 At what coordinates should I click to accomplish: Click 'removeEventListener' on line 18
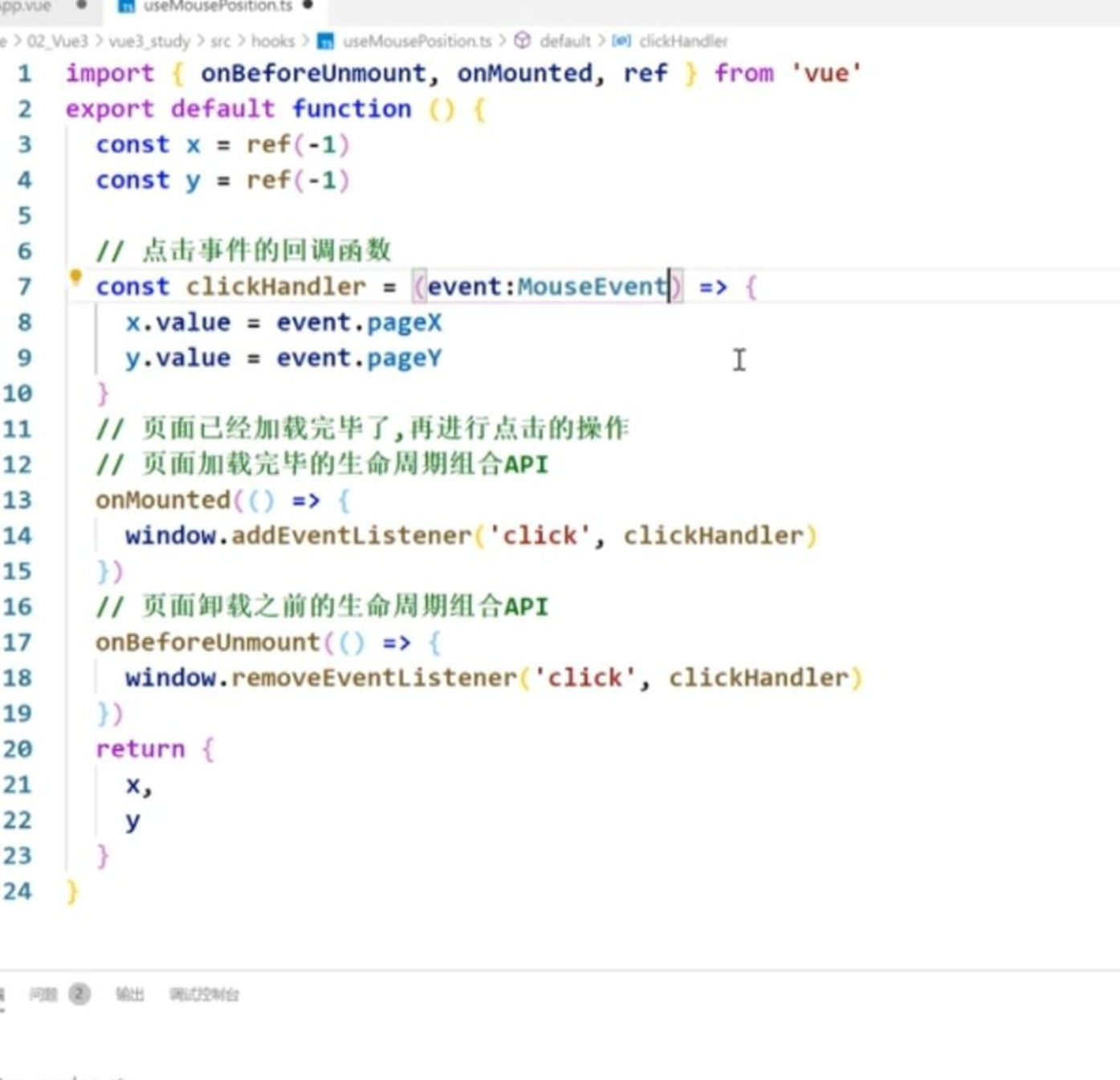(374, 678)
